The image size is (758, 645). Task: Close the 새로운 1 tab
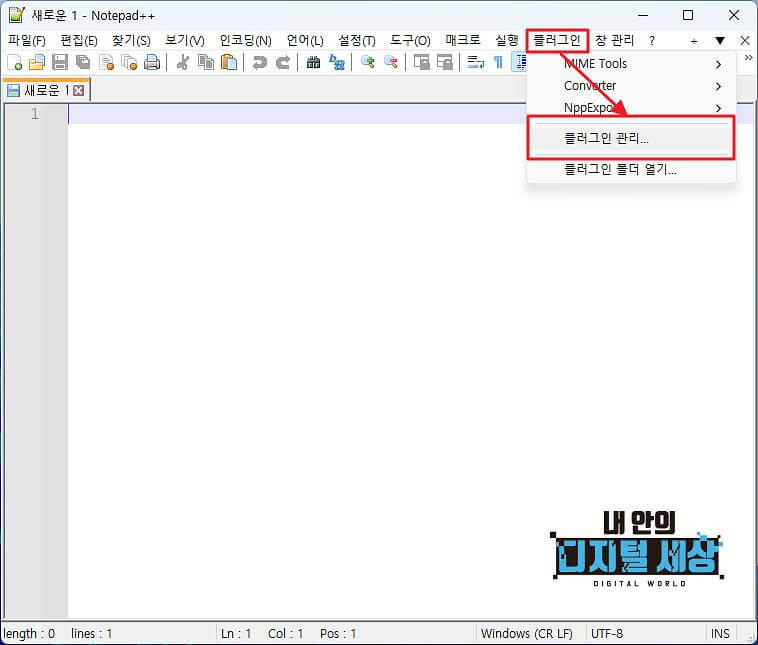click(78, 90)
